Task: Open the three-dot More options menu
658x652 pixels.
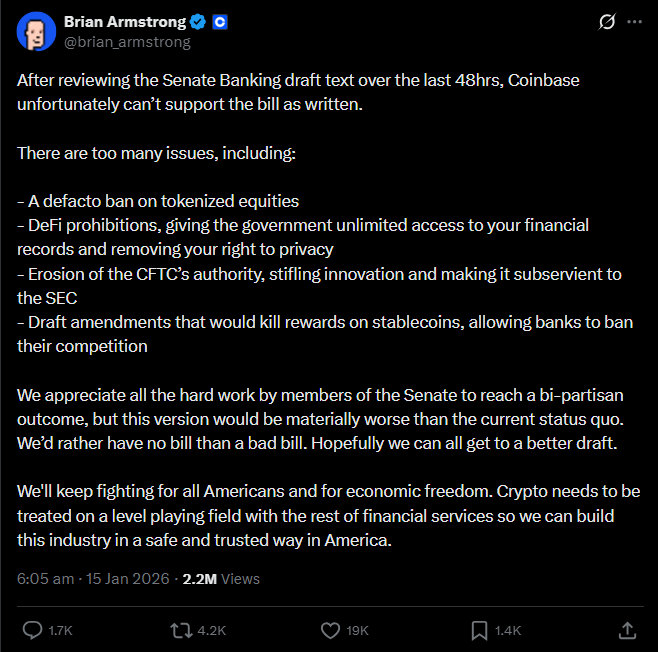Action: [x=634, y=22]
